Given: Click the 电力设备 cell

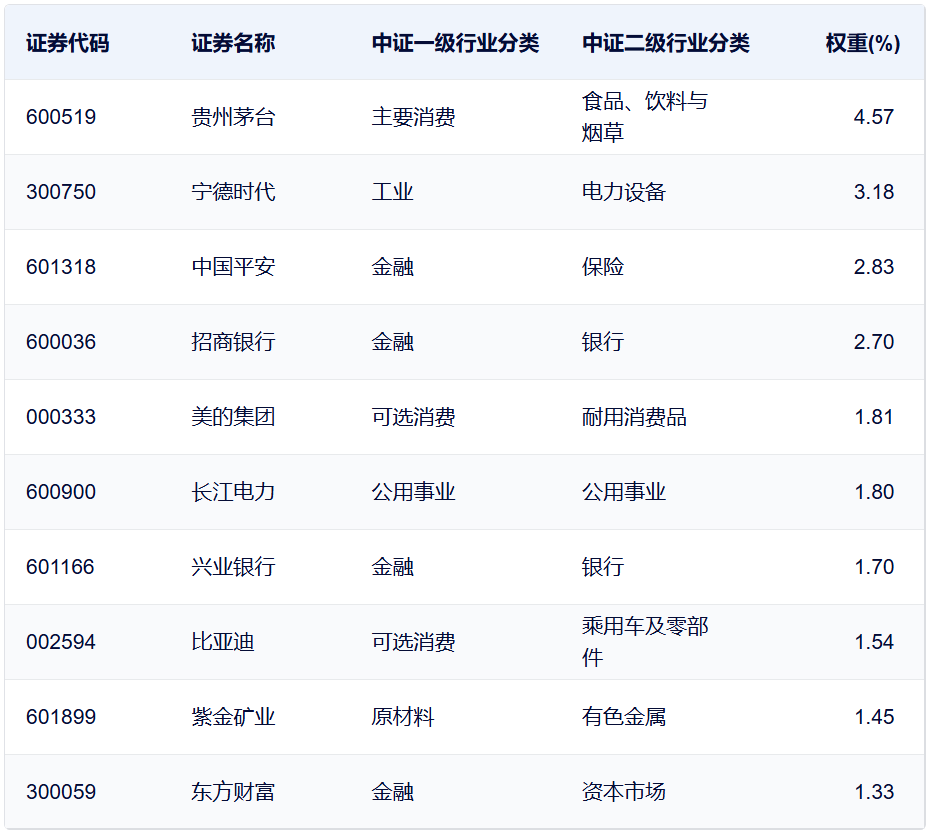Looking at the screenshot, I should coord(624,192).
